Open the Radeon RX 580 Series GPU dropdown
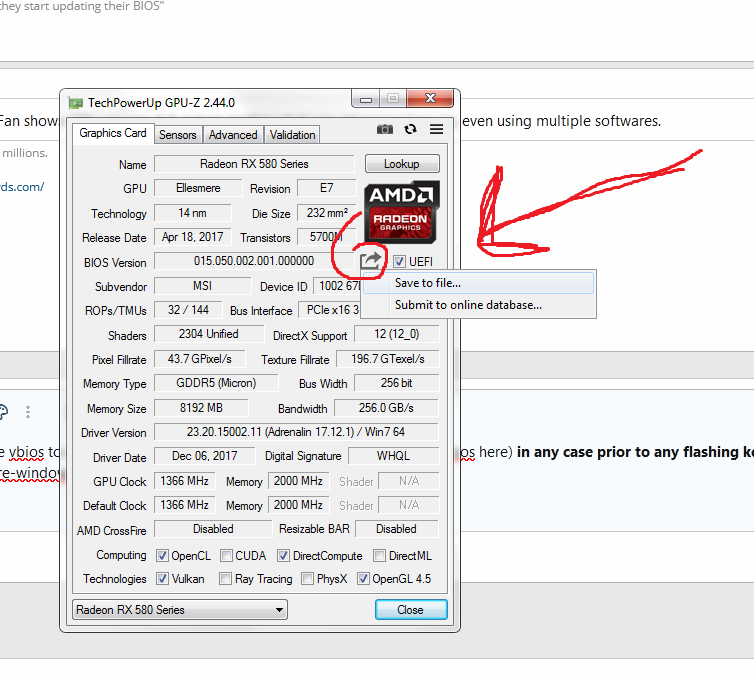The image size is (754, 677). 179,610
